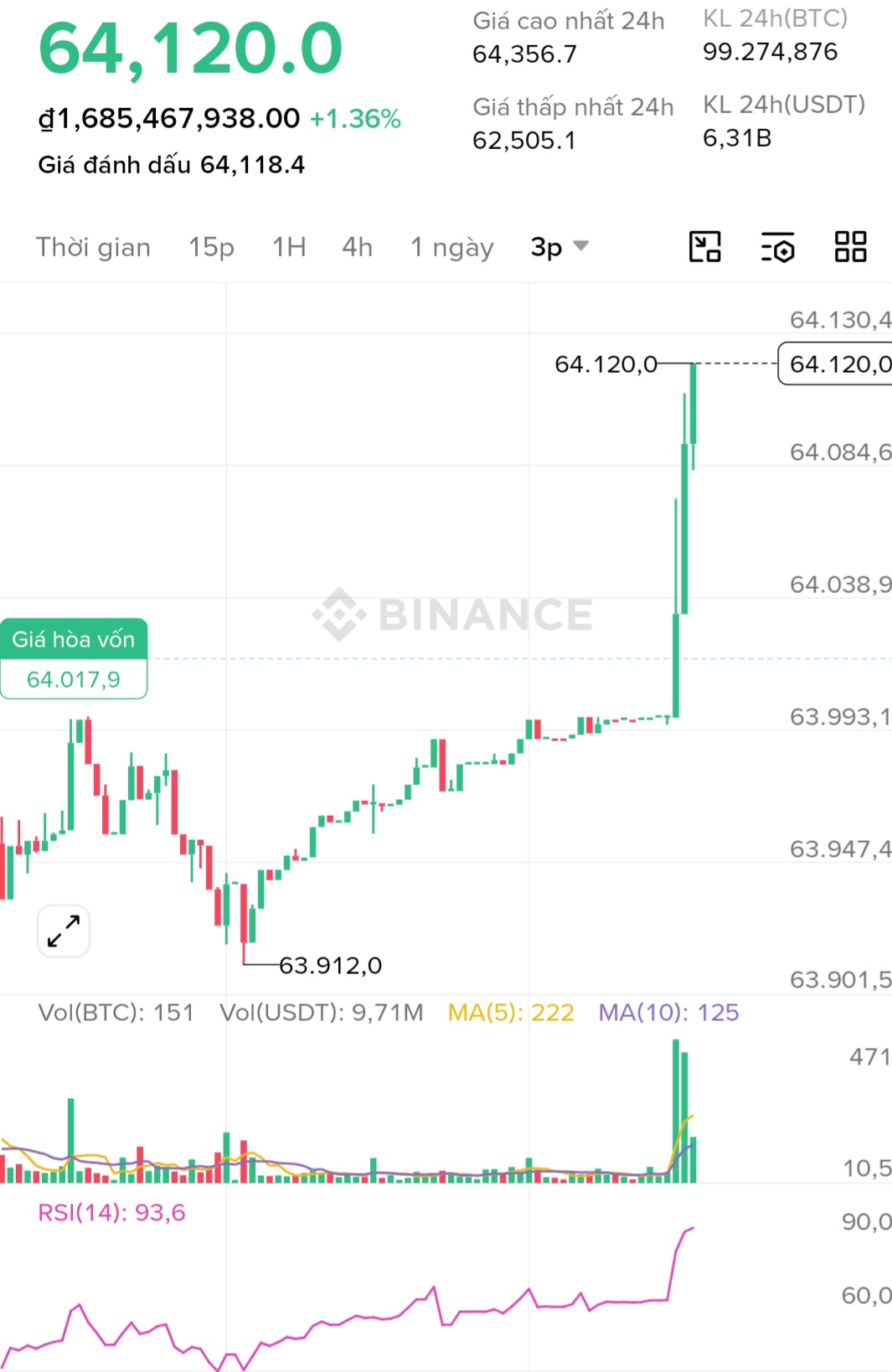892x1372 pixels.
Task: Switch to 15p interval
Action: coord(211,247)
